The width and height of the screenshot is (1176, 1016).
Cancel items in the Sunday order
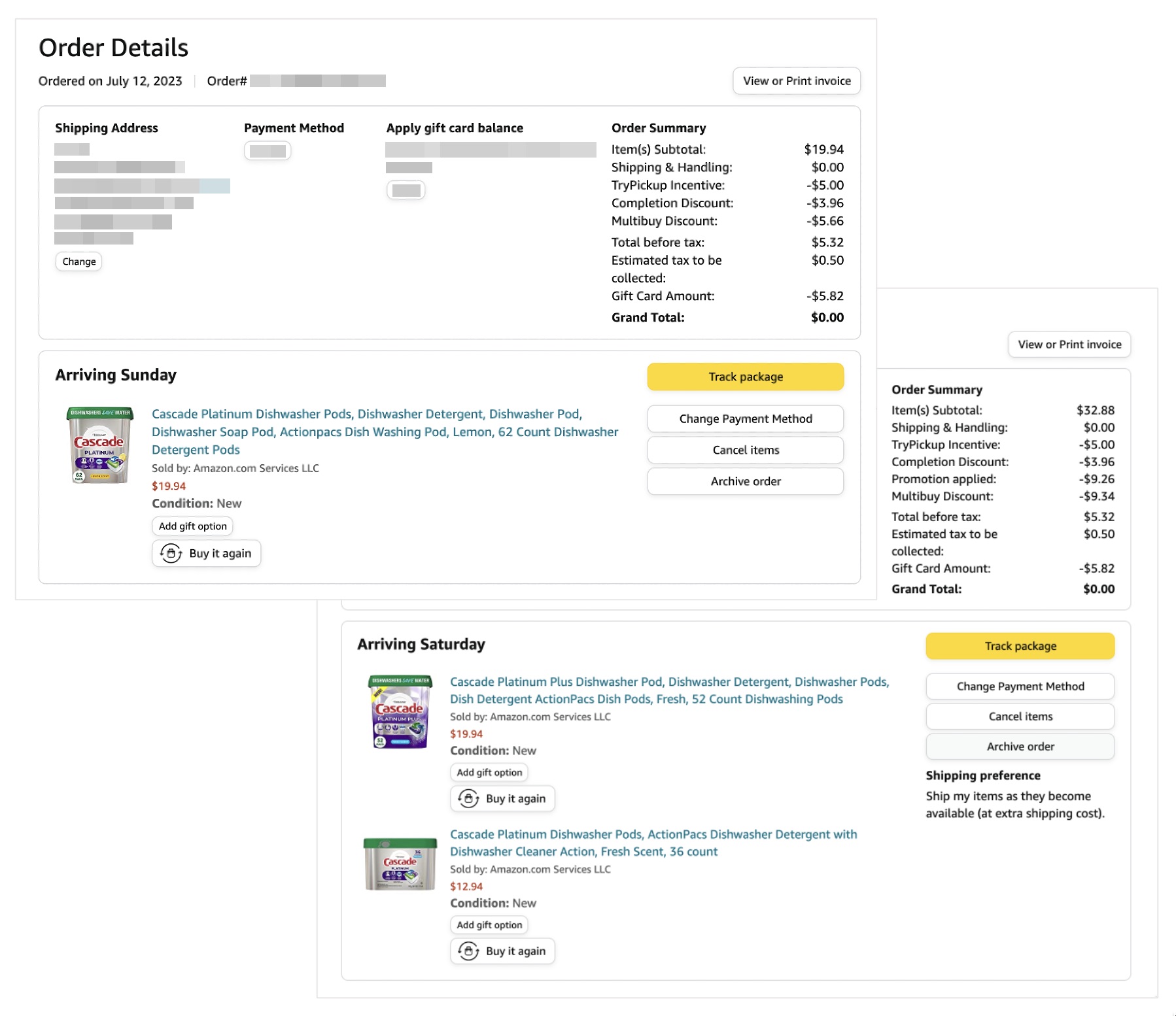click(745, 450)
